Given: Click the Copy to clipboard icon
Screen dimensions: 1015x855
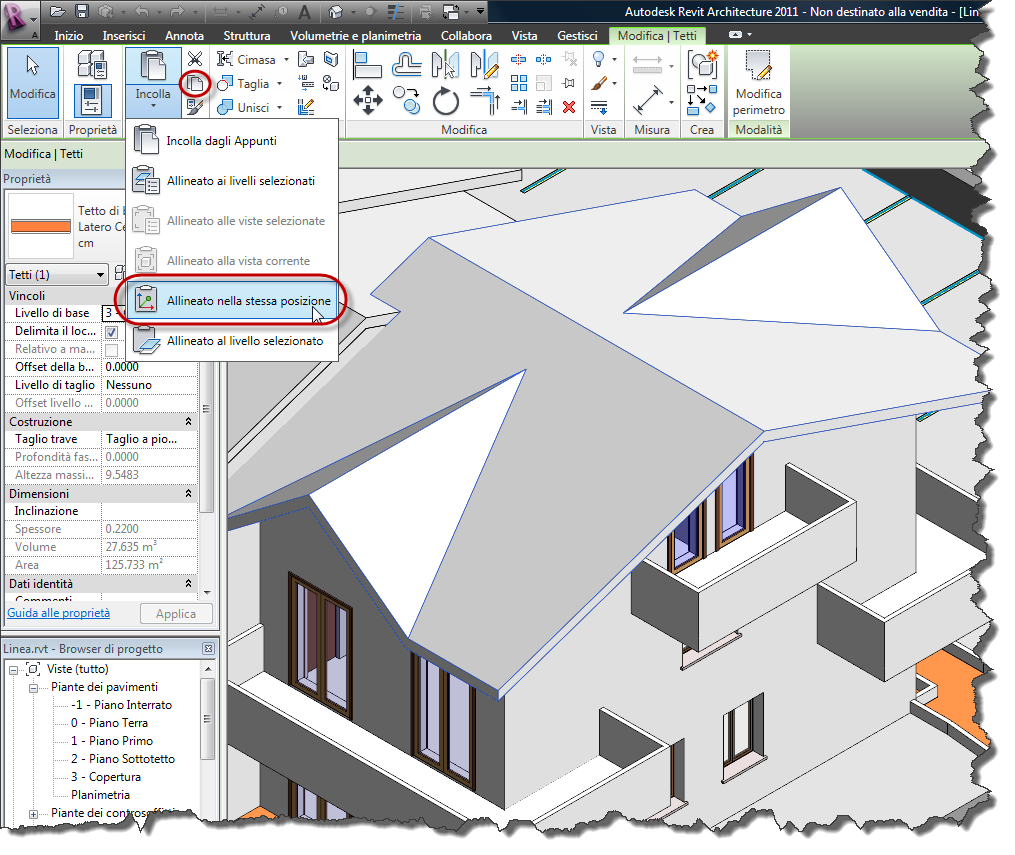Looking at the screenshot, I should 195,83.
